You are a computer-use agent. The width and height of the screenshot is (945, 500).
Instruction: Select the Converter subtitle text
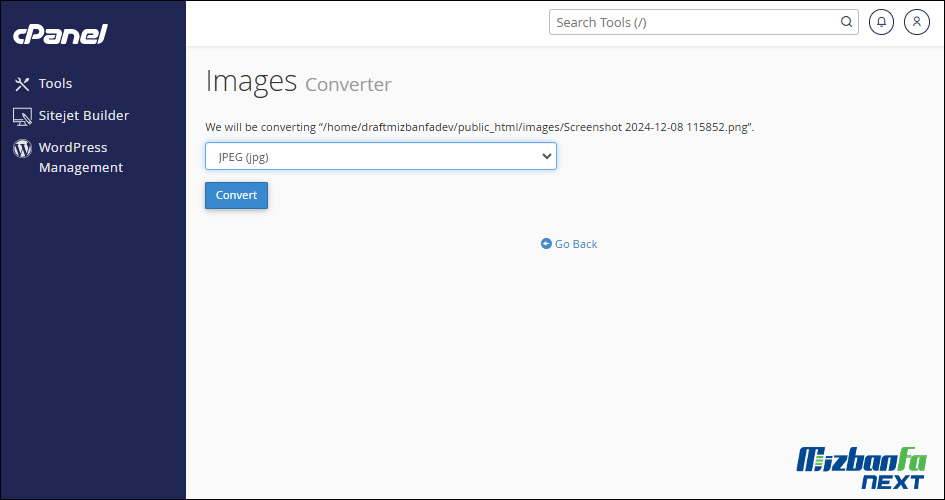click(x=348, y=84)
